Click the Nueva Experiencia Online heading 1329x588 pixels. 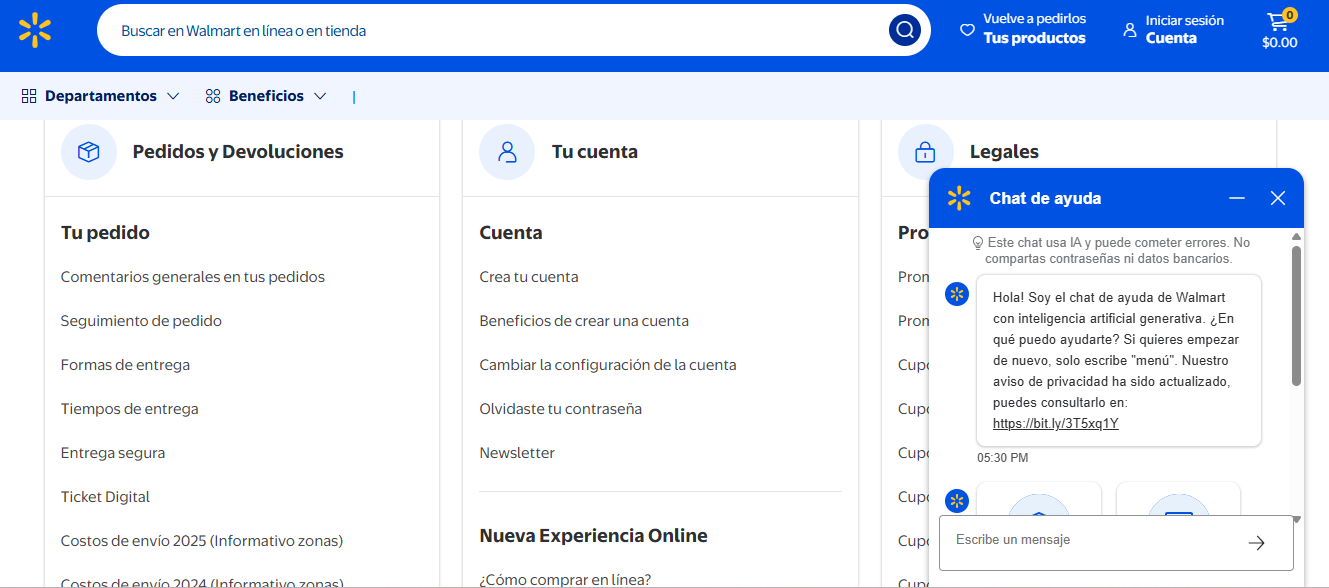click(x=593, y=536)
